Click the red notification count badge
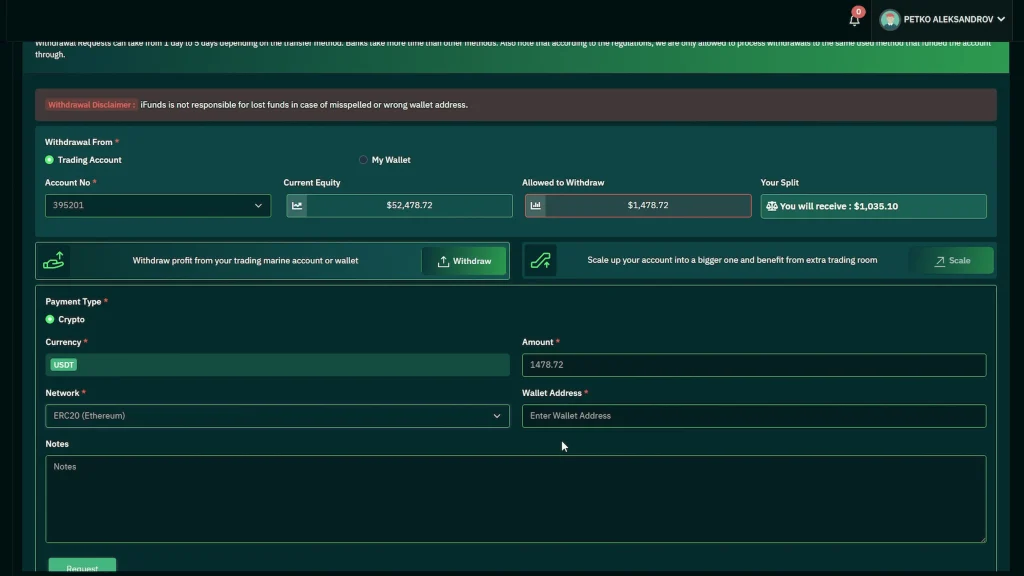This screenshot has height=576, width=1024. [x=858, y=12]
